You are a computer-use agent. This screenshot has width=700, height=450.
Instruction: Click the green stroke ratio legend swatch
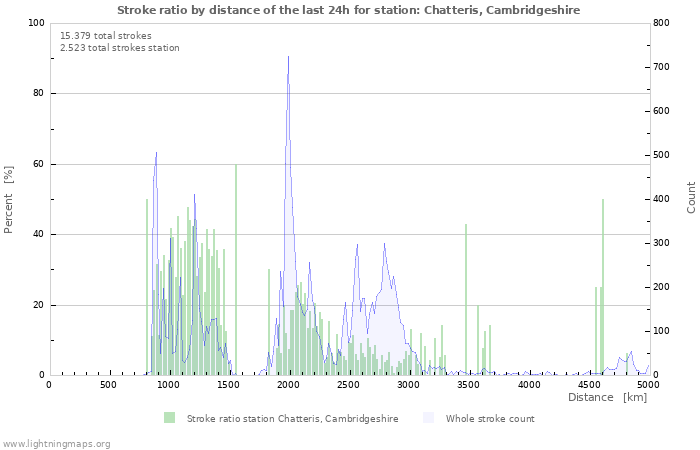pos(169,418)
